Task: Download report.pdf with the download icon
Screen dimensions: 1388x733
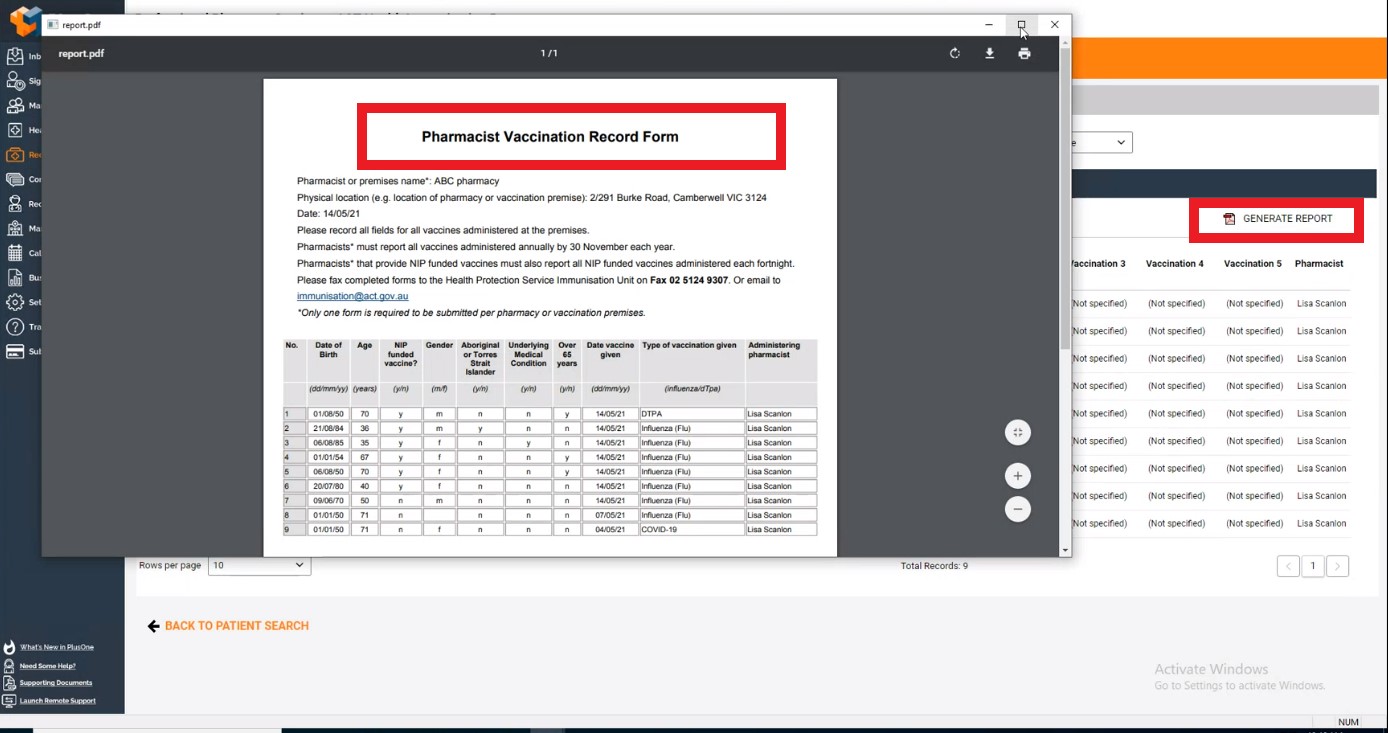Action: coord(990,54)
